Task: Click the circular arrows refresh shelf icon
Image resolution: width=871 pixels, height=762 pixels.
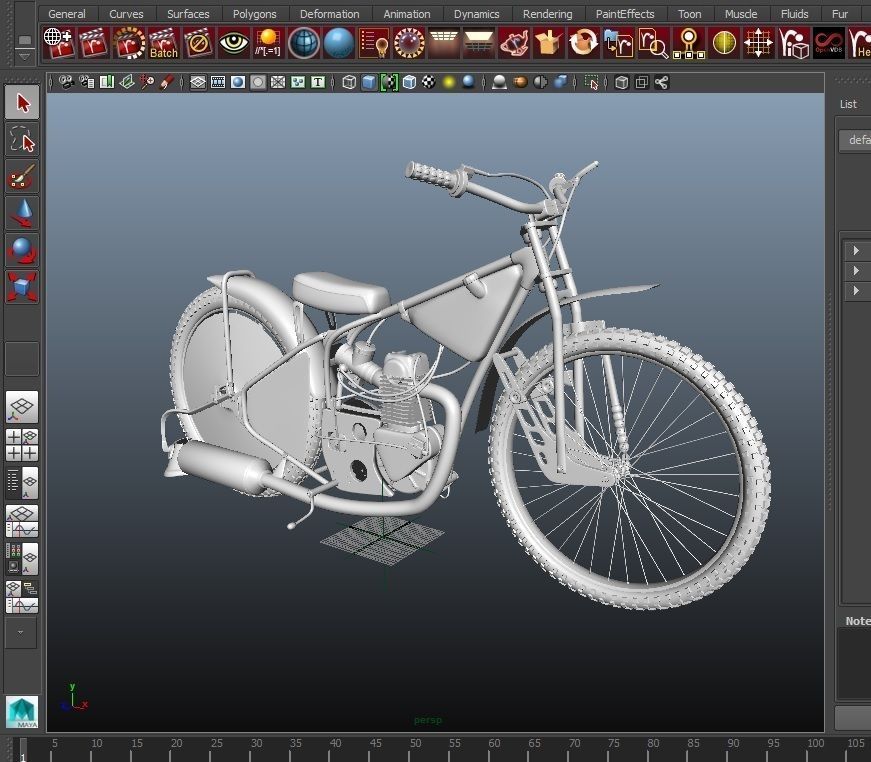Action: pos(584,43)
